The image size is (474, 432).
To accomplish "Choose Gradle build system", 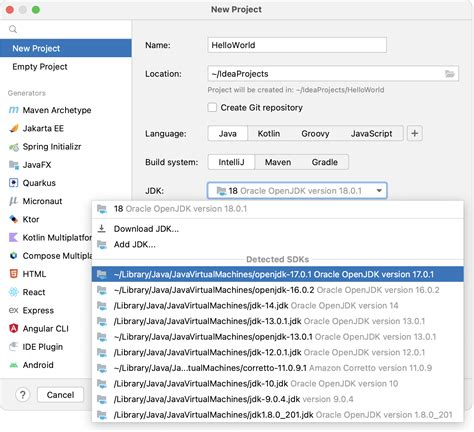I will pyautogui.click(x=325, y=162).
